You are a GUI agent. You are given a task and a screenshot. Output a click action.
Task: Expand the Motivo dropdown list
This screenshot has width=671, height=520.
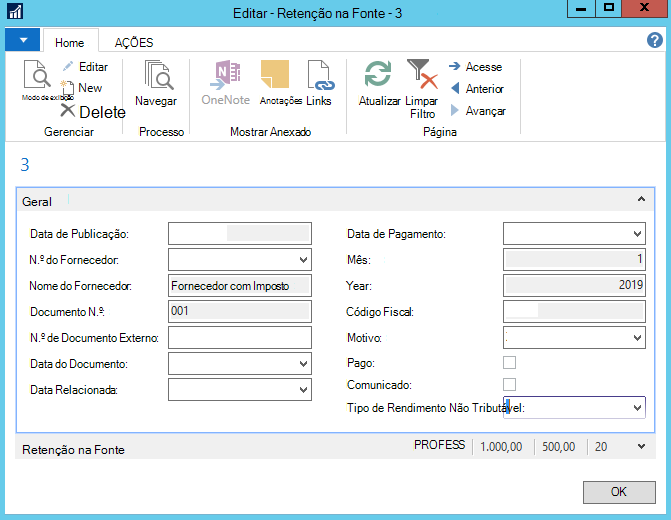point(637,338)
